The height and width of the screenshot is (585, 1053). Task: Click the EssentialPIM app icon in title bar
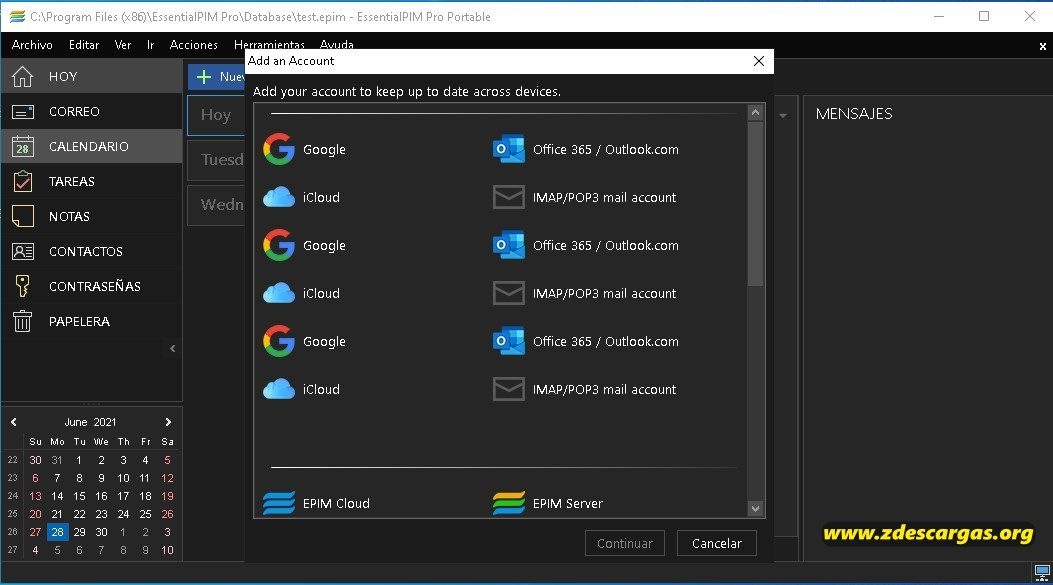pyautogui.click(x=17, y=17)
